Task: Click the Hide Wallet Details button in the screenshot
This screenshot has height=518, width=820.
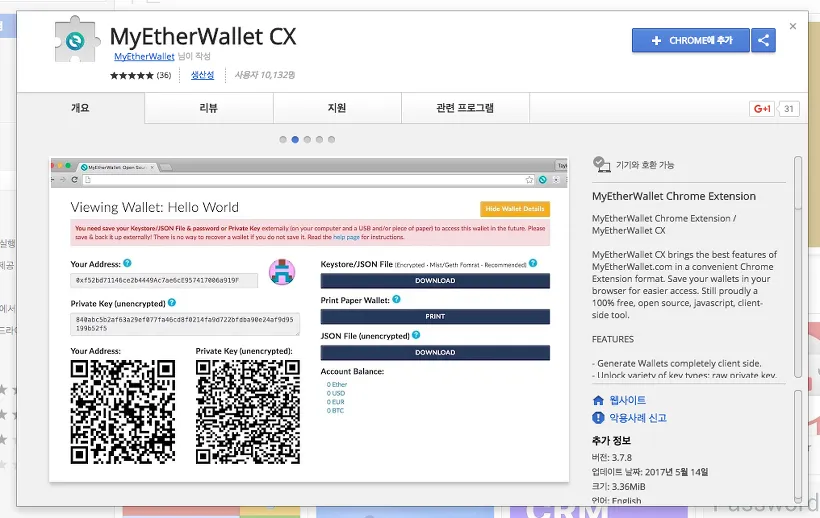Action: [515, 209]
